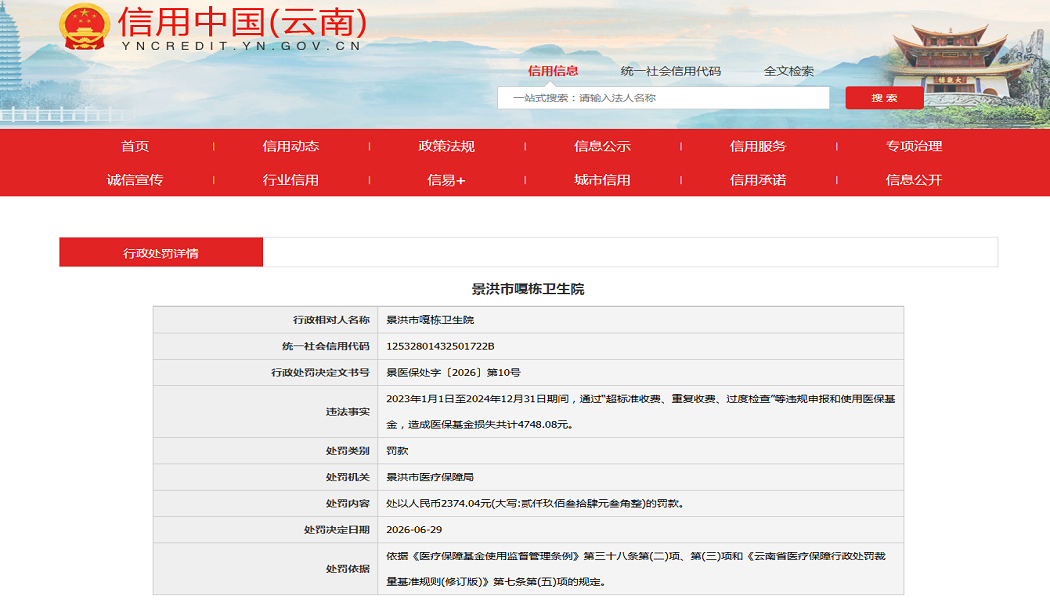Select the 信用信息 search tab
This screenshot has width=1050, height=610.
click(x=552, y=71)
